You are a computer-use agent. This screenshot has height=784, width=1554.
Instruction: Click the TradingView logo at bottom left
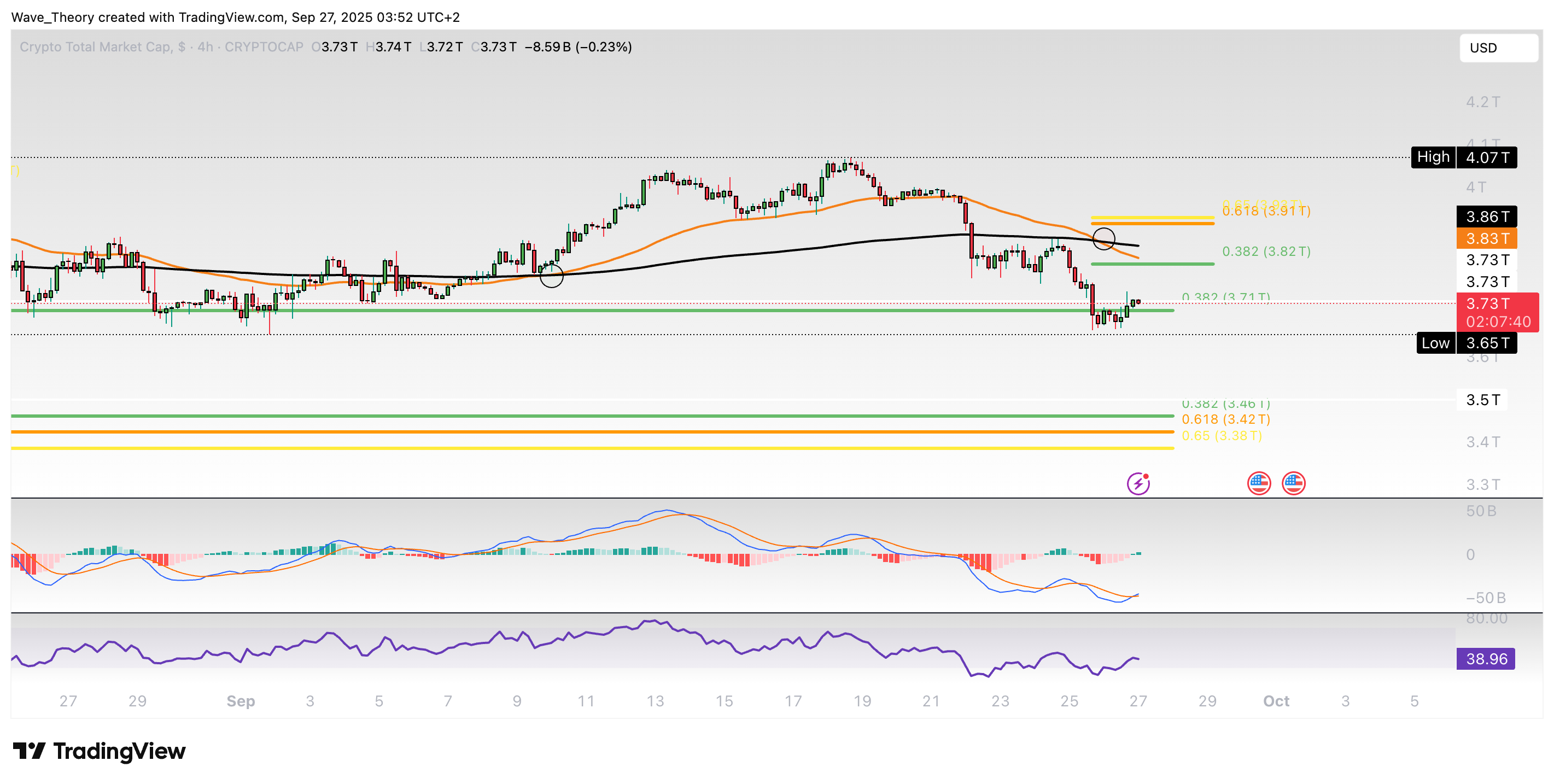tap(100, 751)
